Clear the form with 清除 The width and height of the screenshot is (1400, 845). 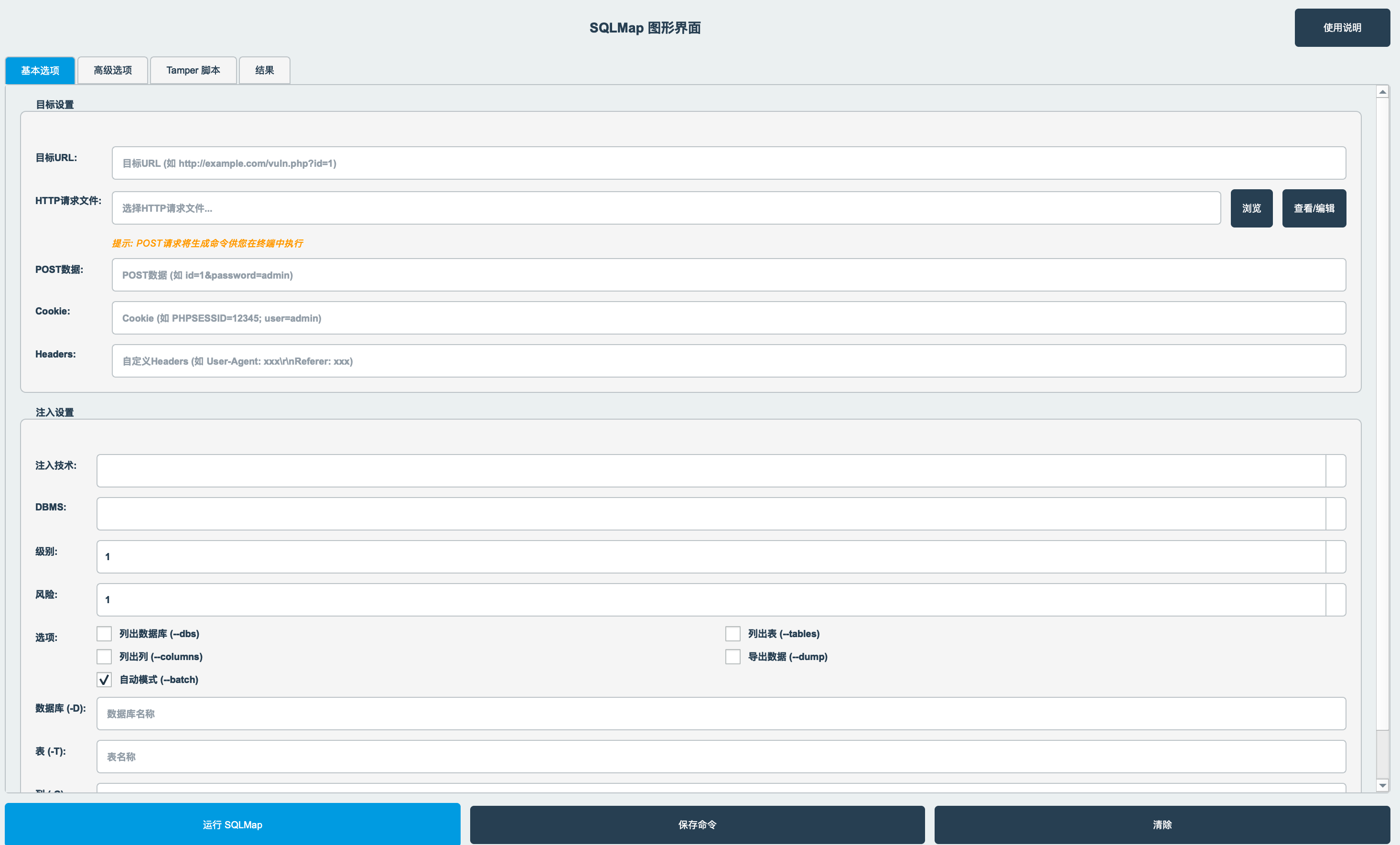pos(1163,824)
